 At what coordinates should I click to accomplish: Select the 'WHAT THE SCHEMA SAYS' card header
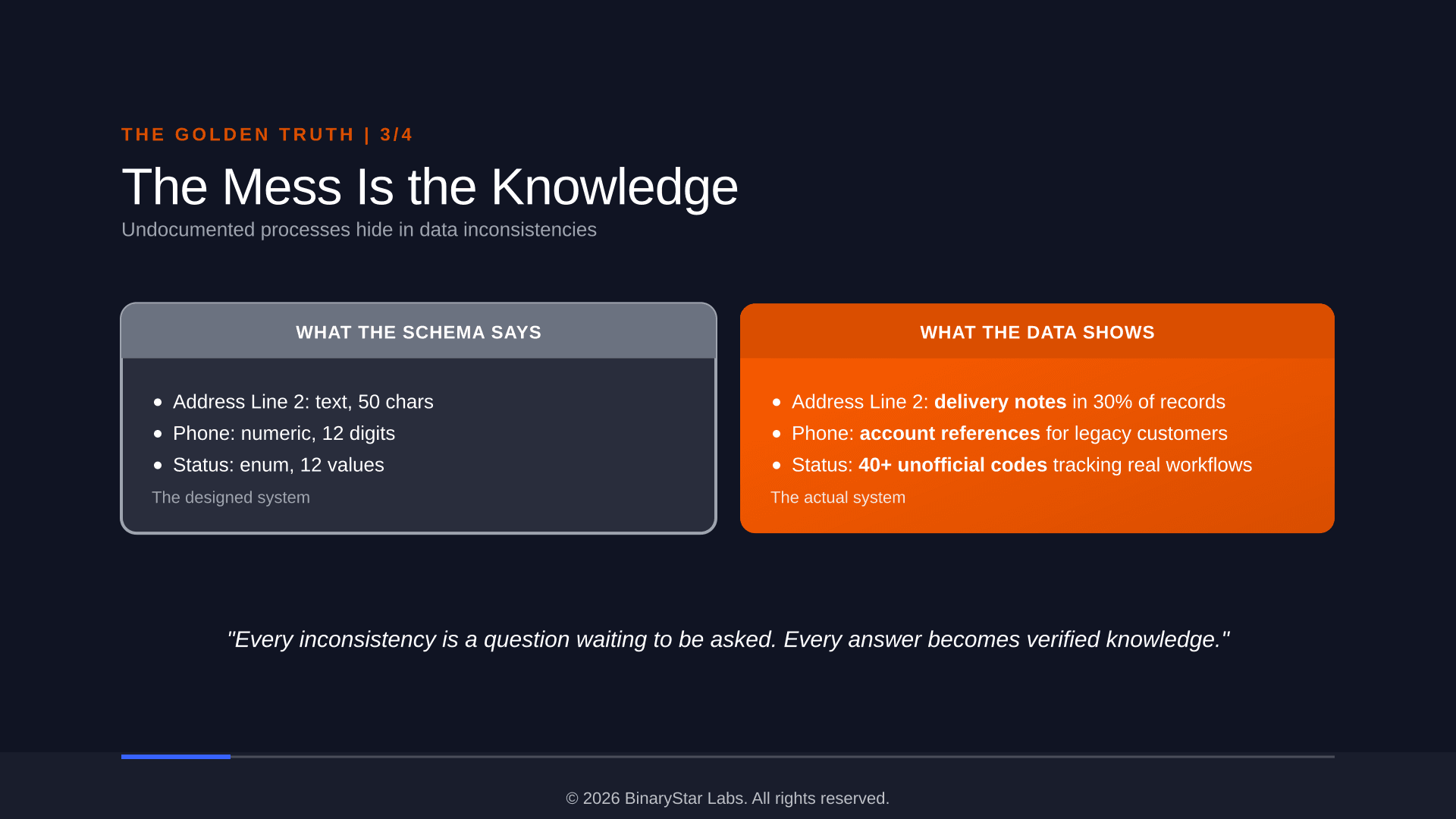click(419, 331)
